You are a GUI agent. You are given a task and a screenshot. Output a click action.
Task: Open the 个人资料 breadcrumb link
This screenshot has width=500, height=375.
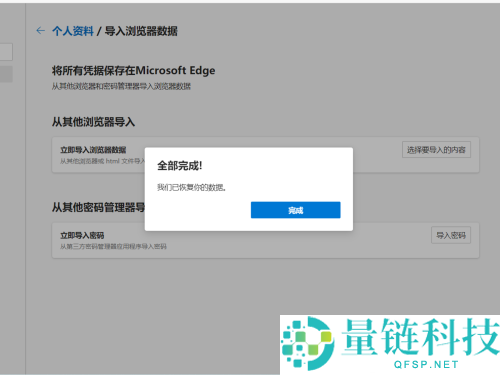pyautogui.click(x=73, y=31)
